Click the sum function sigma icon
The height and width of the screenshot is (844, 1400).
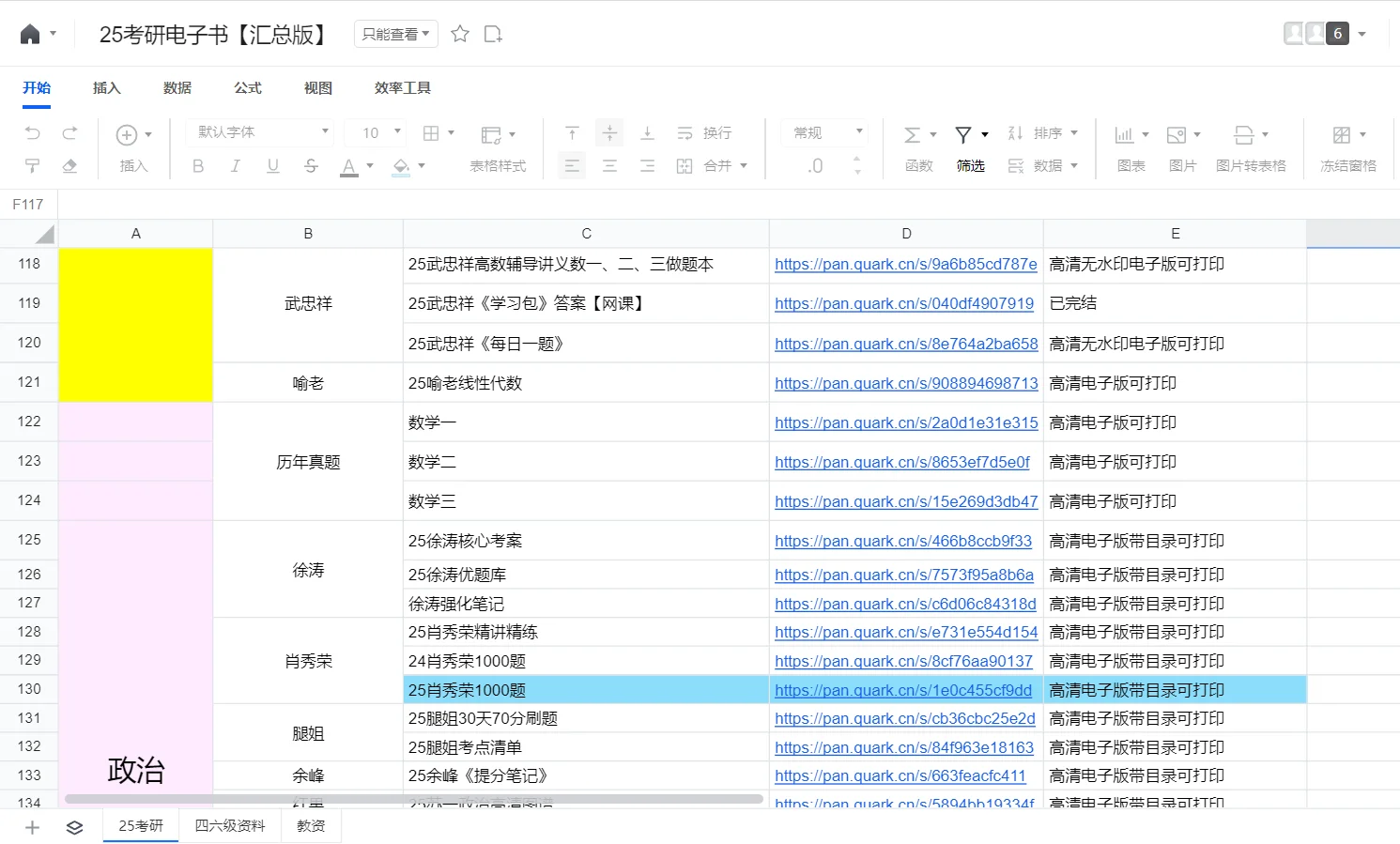click(912, 134)
